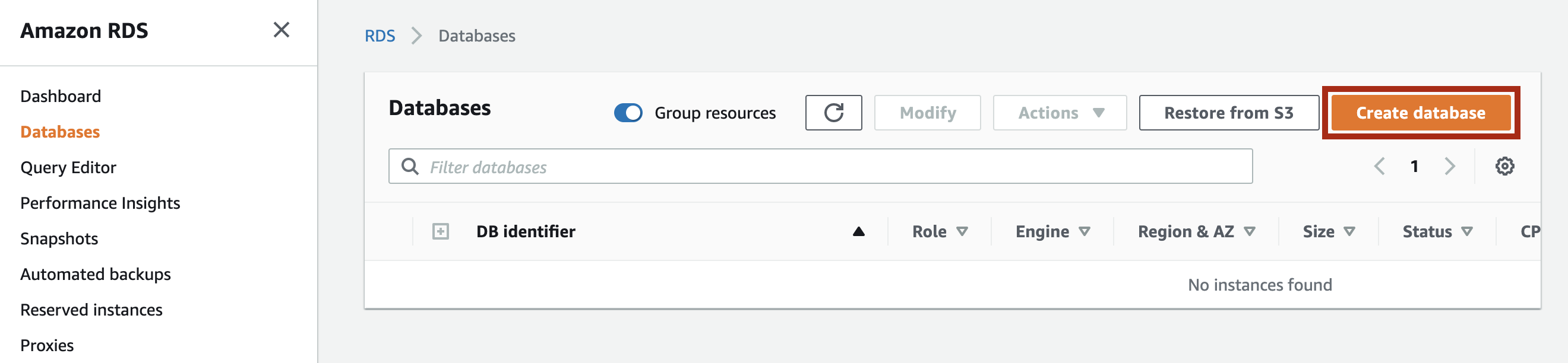1568x363 pixels.
Task: Open Performance Insights page
Action: point(100,203)
